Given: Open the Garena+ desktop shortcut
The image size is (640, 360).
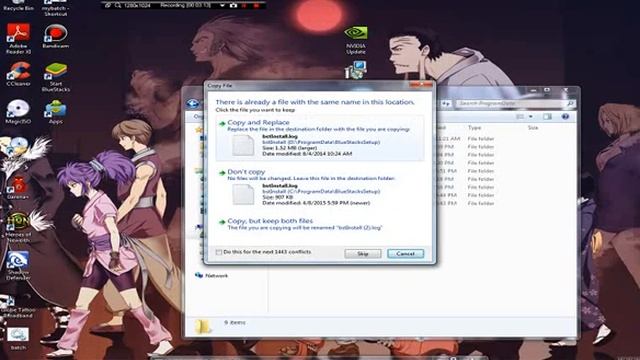Looking at the screenshot, I should coord(18,188).
